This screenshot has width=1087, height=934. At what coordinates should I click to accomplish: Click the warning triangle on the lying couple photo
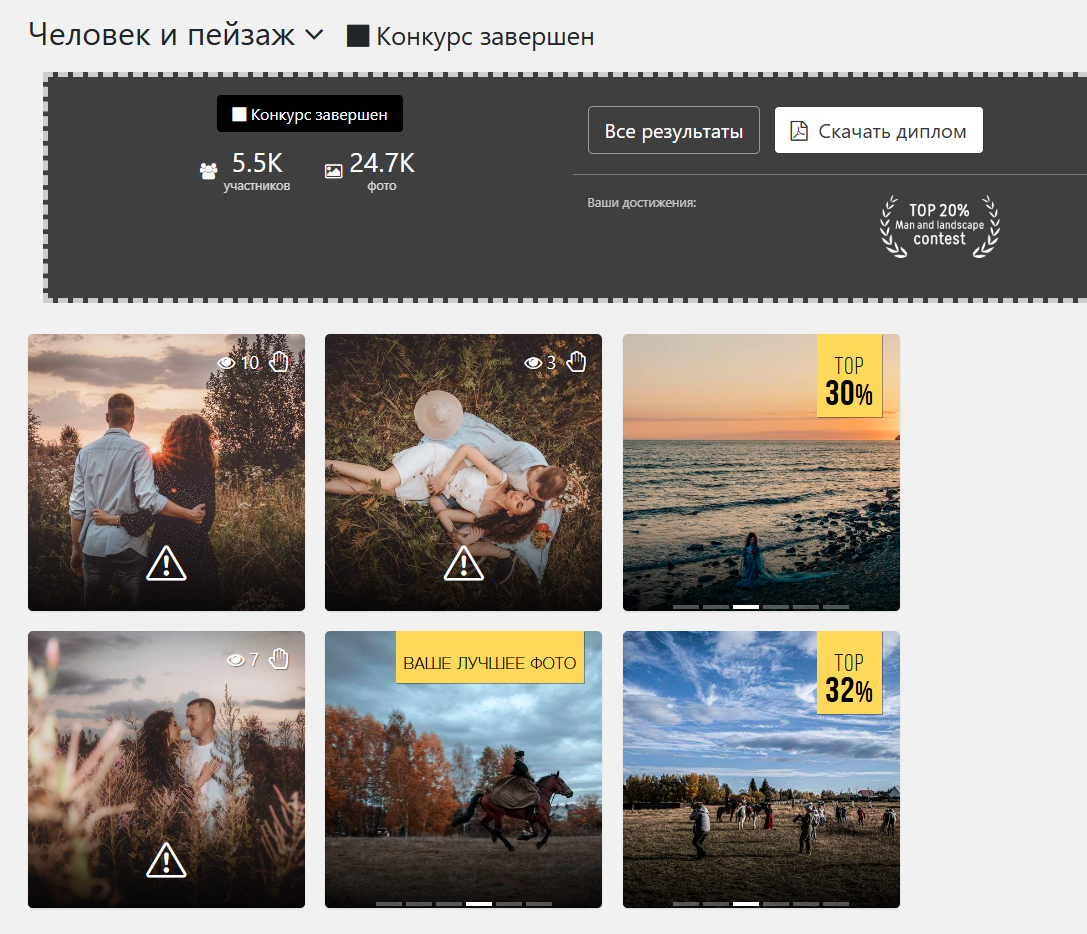462,562
